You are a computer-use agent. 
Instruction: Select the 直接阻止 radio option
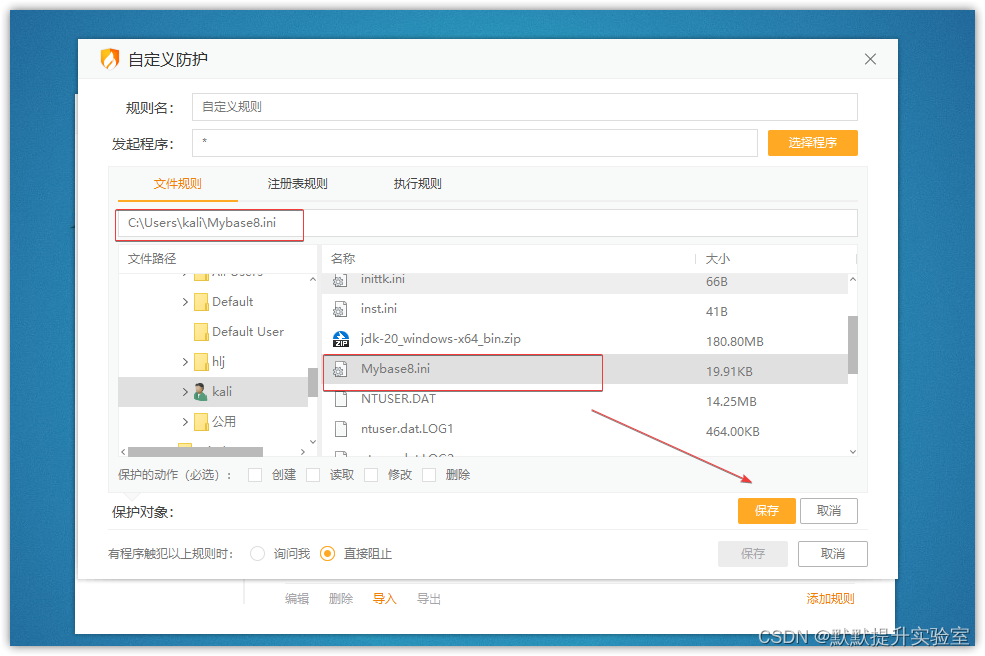point(327,554)
